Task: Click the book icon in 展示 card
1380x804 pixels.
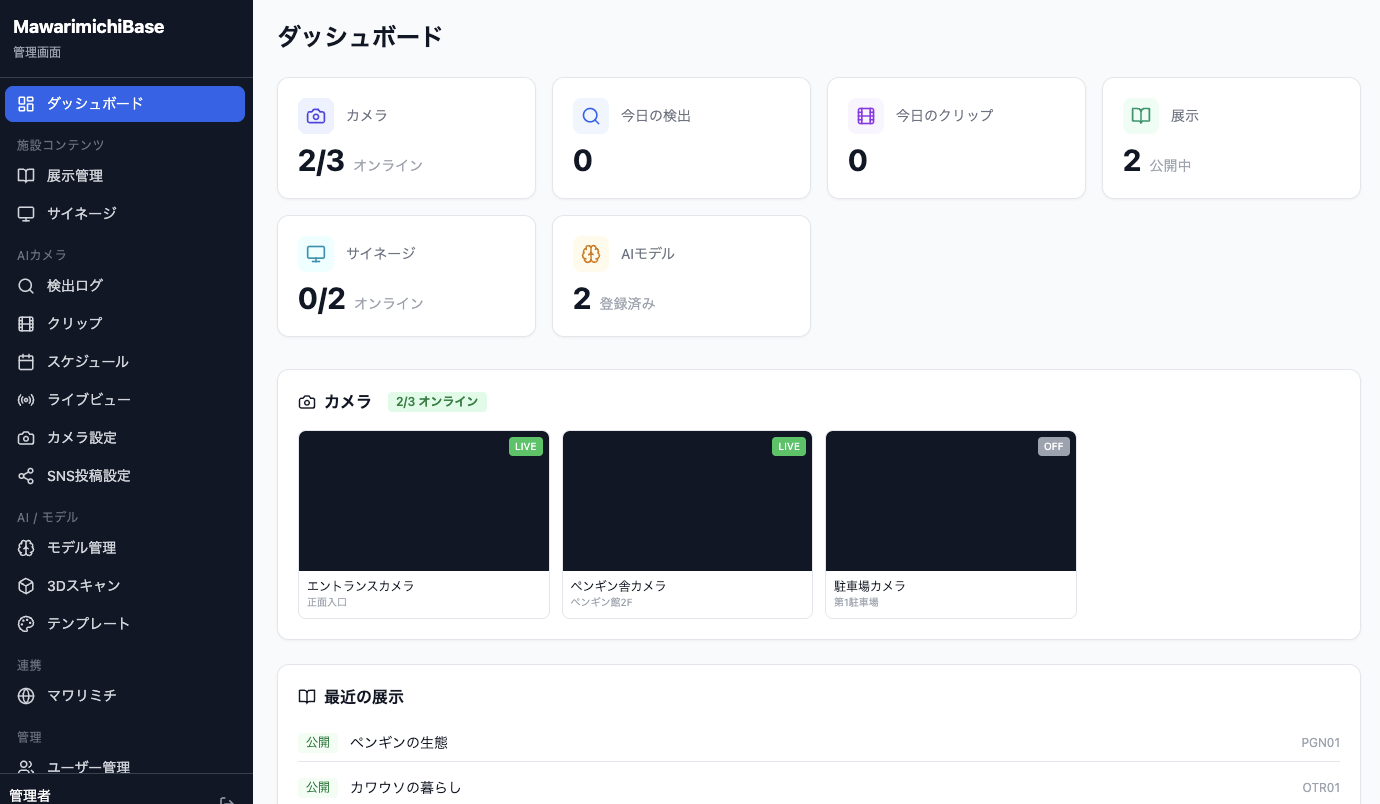Action: coord(1141,116)
